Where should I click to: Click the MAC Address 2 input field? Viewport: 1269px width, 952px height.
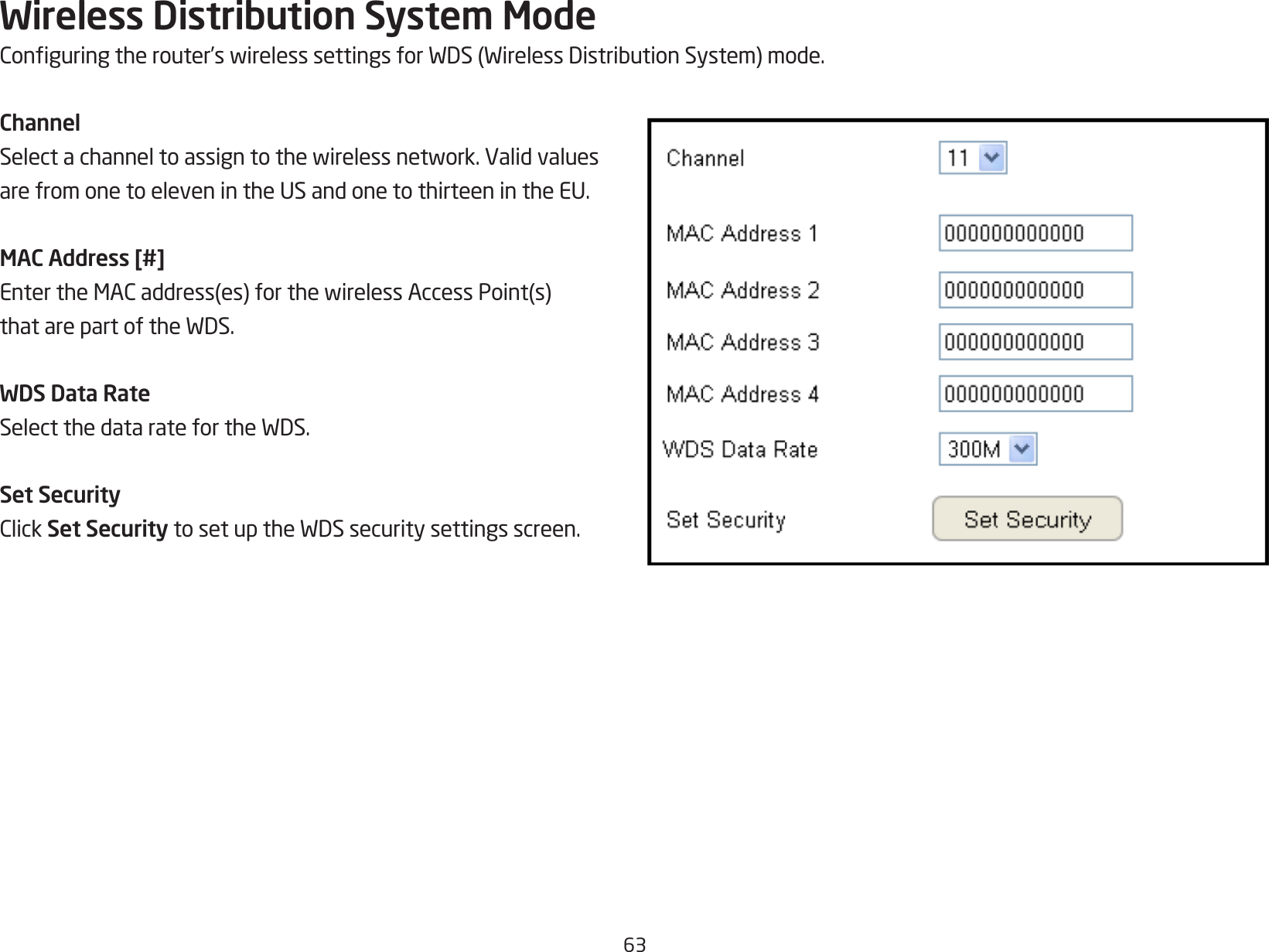[x=1035, y=290]
